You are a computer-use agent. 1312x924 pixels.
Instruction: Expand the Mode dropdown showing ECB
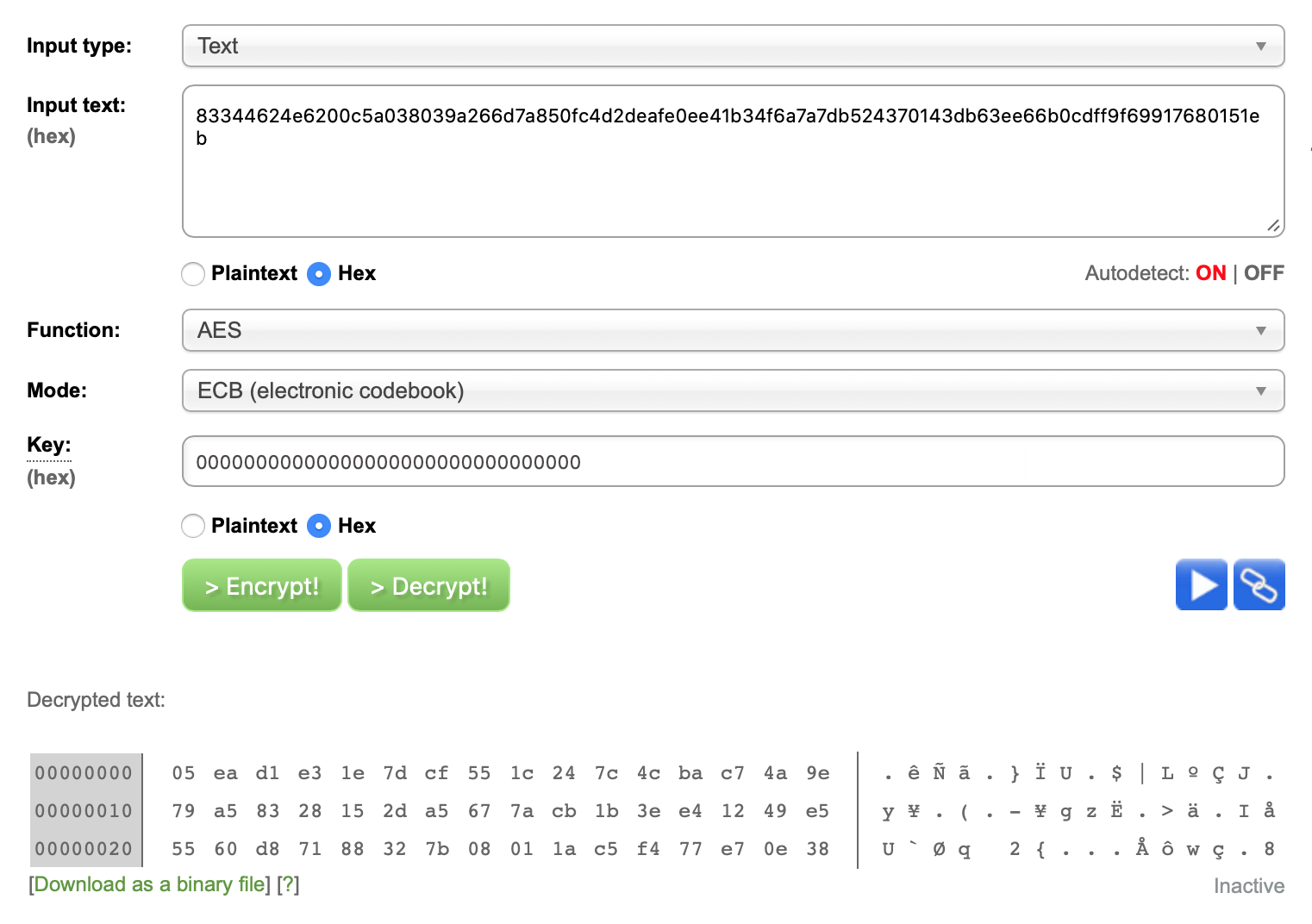pyautogui.click(x=733, y=390)
